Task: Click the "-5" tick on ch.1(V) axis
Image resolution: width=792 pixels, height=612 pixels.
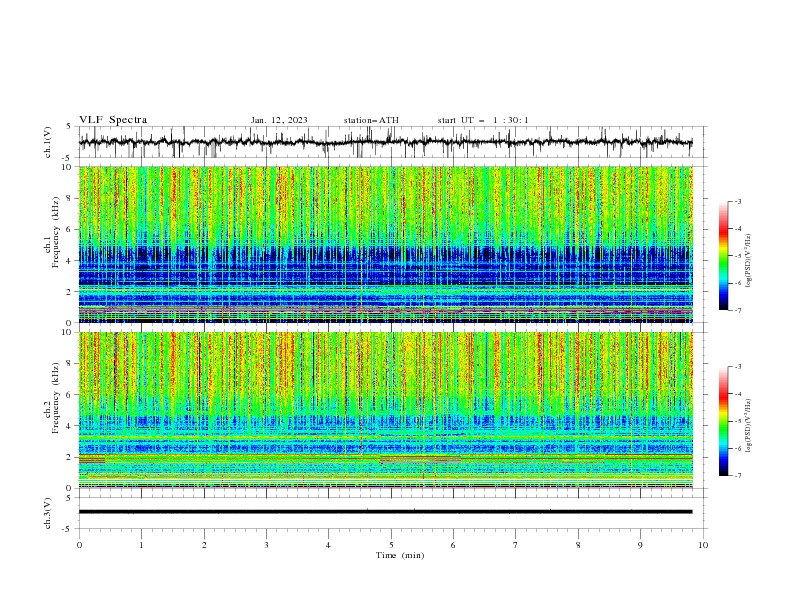Action: 68,158
